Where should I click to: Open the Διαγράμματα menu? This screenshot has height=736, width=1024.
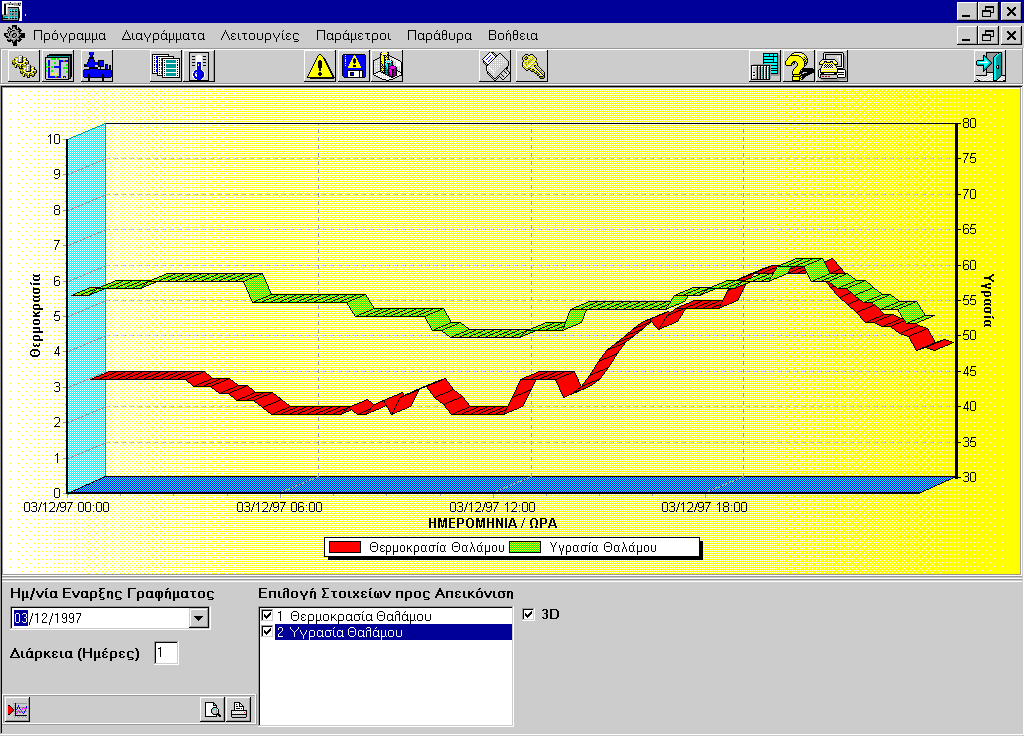coord(164,35)
